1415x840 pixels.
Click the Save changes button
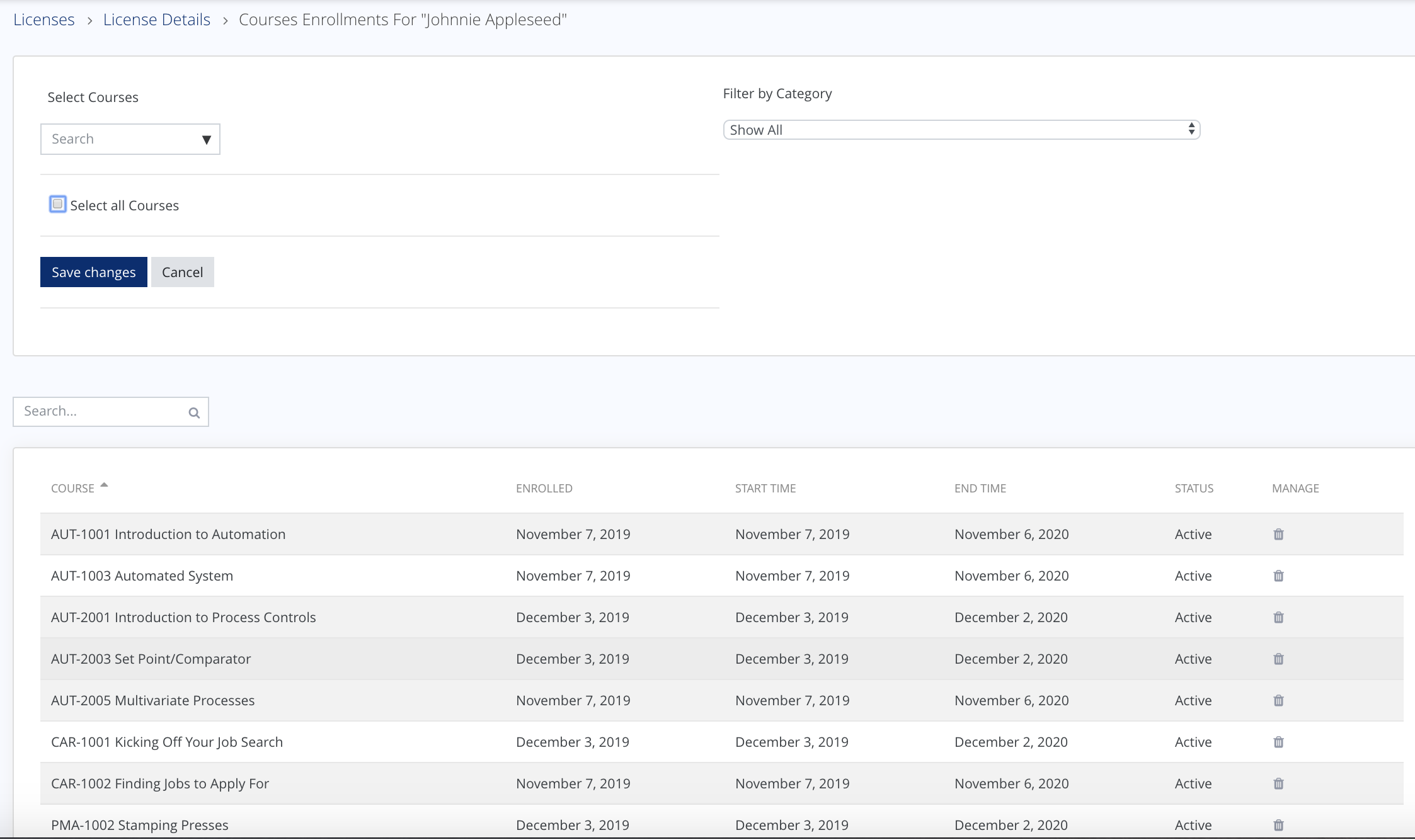(x=93, y=272)
